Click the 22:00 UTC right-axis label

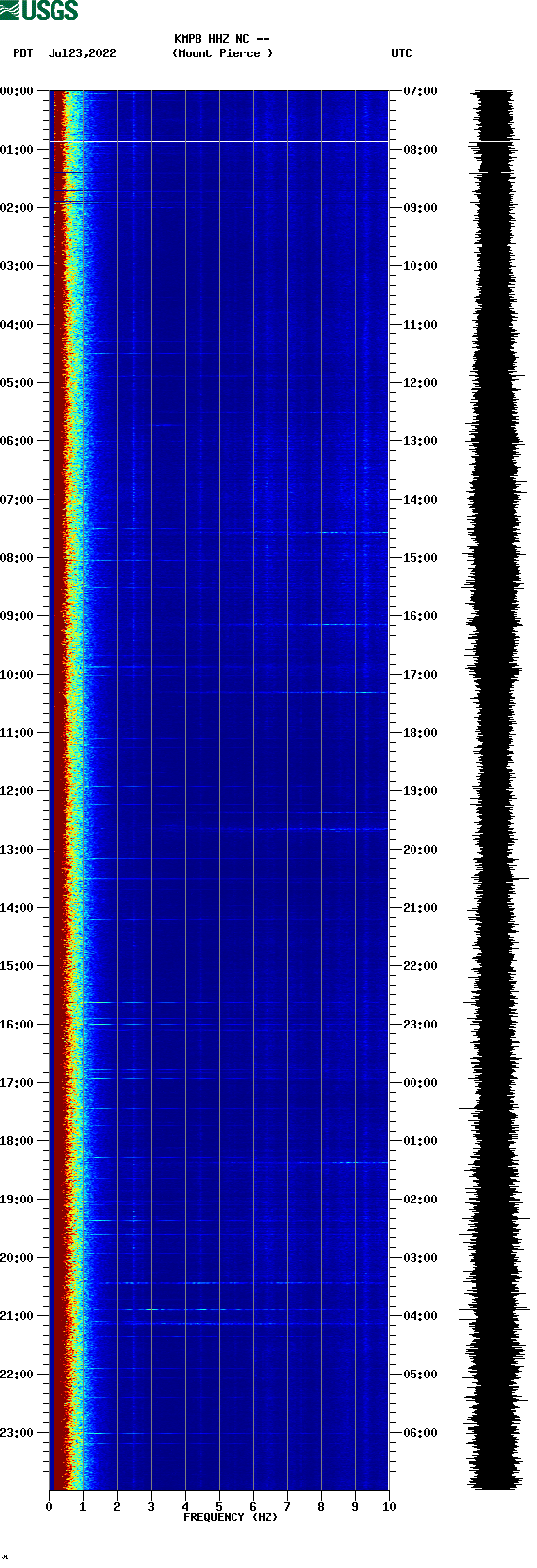pyautogui.click(x=420, y=966)
